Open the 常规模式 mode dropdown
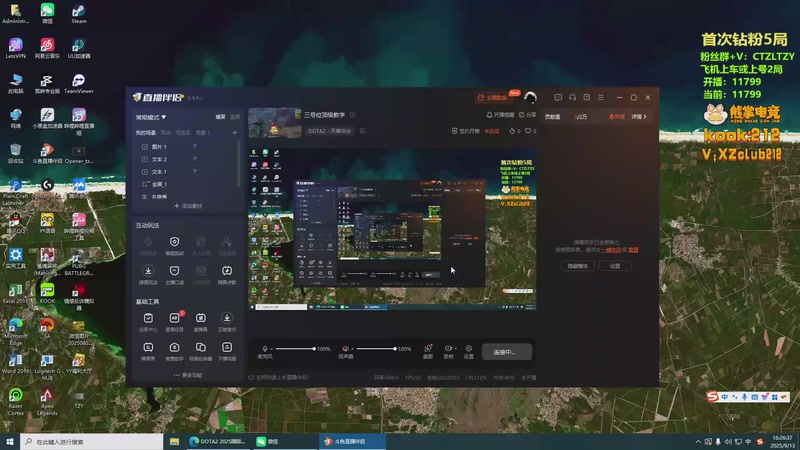 (x=151, y=117)
